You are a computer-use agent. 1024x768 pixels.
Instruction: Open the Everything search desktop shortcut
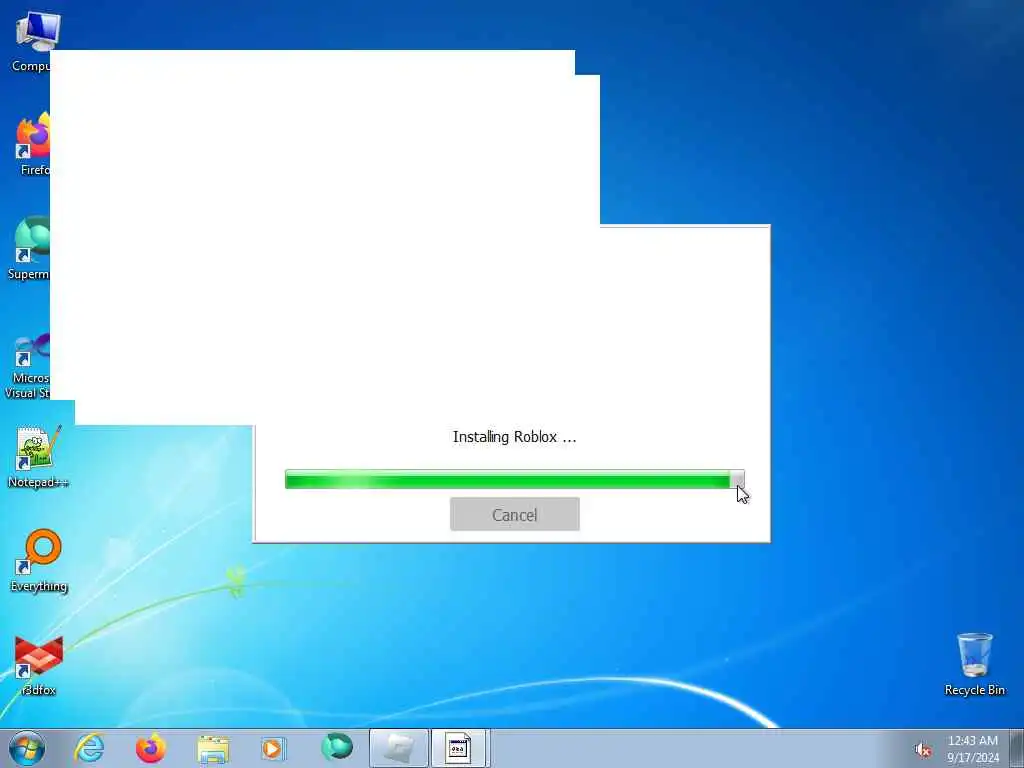tap(39, 560)
